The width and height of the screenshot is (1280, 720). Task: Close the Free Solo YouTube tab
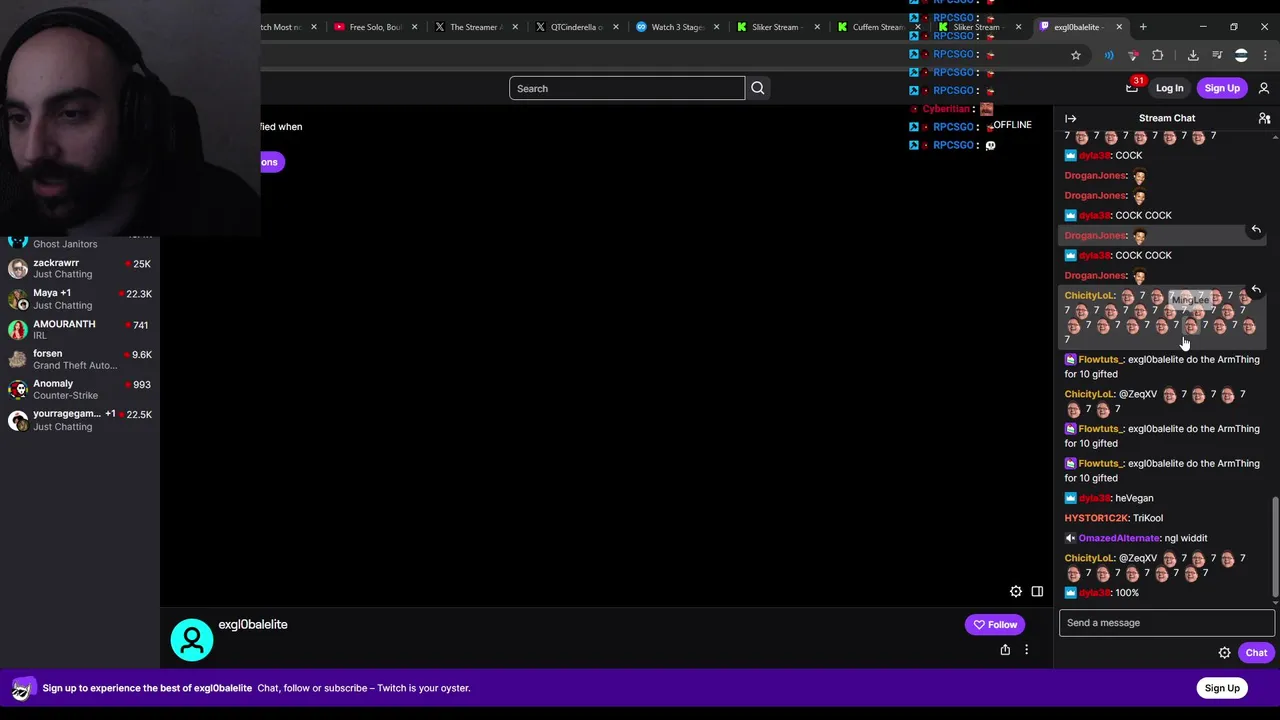[414, 27]
